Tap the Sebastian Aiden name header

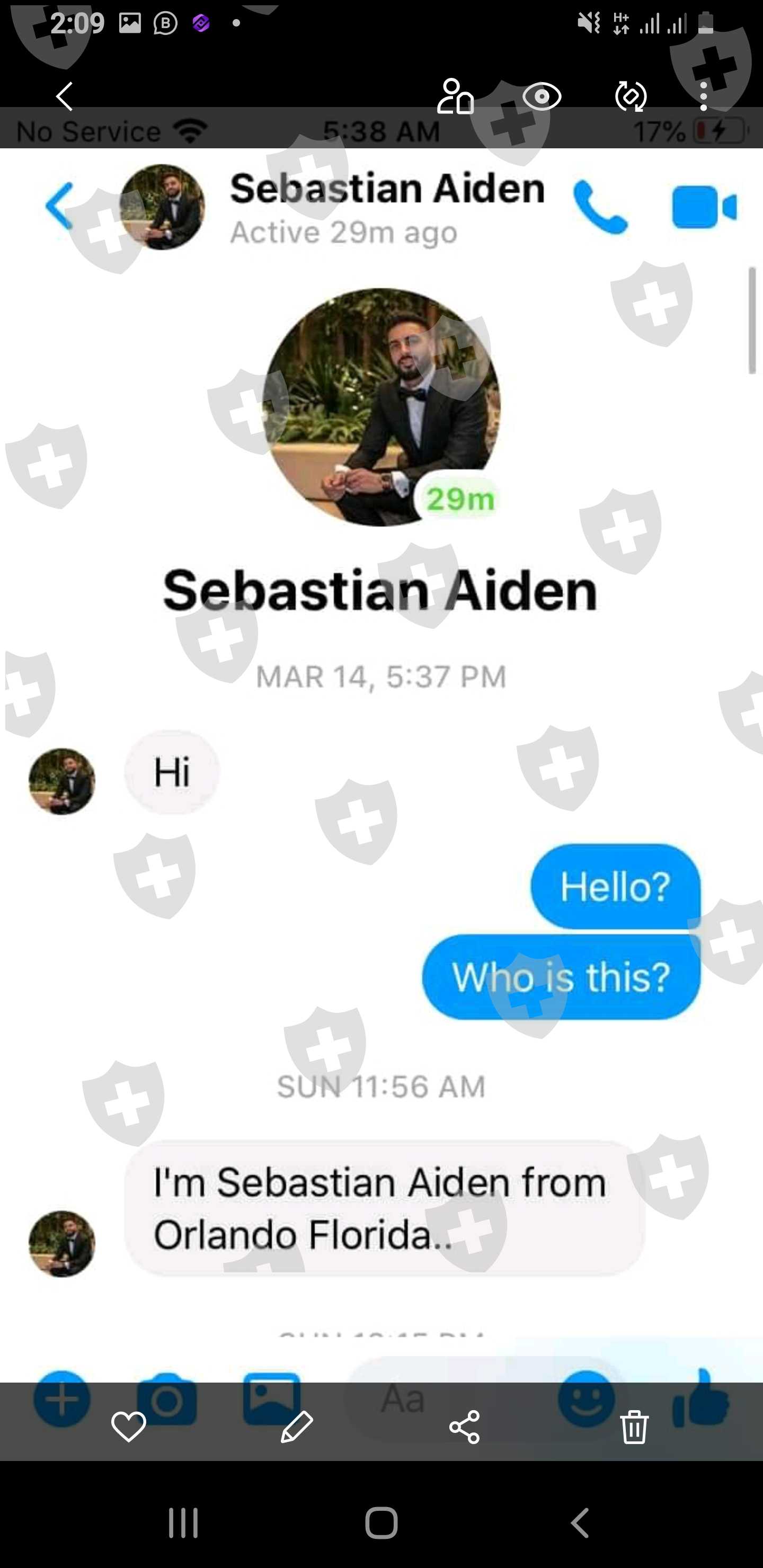pyautogui.click(x=387, y=188)
